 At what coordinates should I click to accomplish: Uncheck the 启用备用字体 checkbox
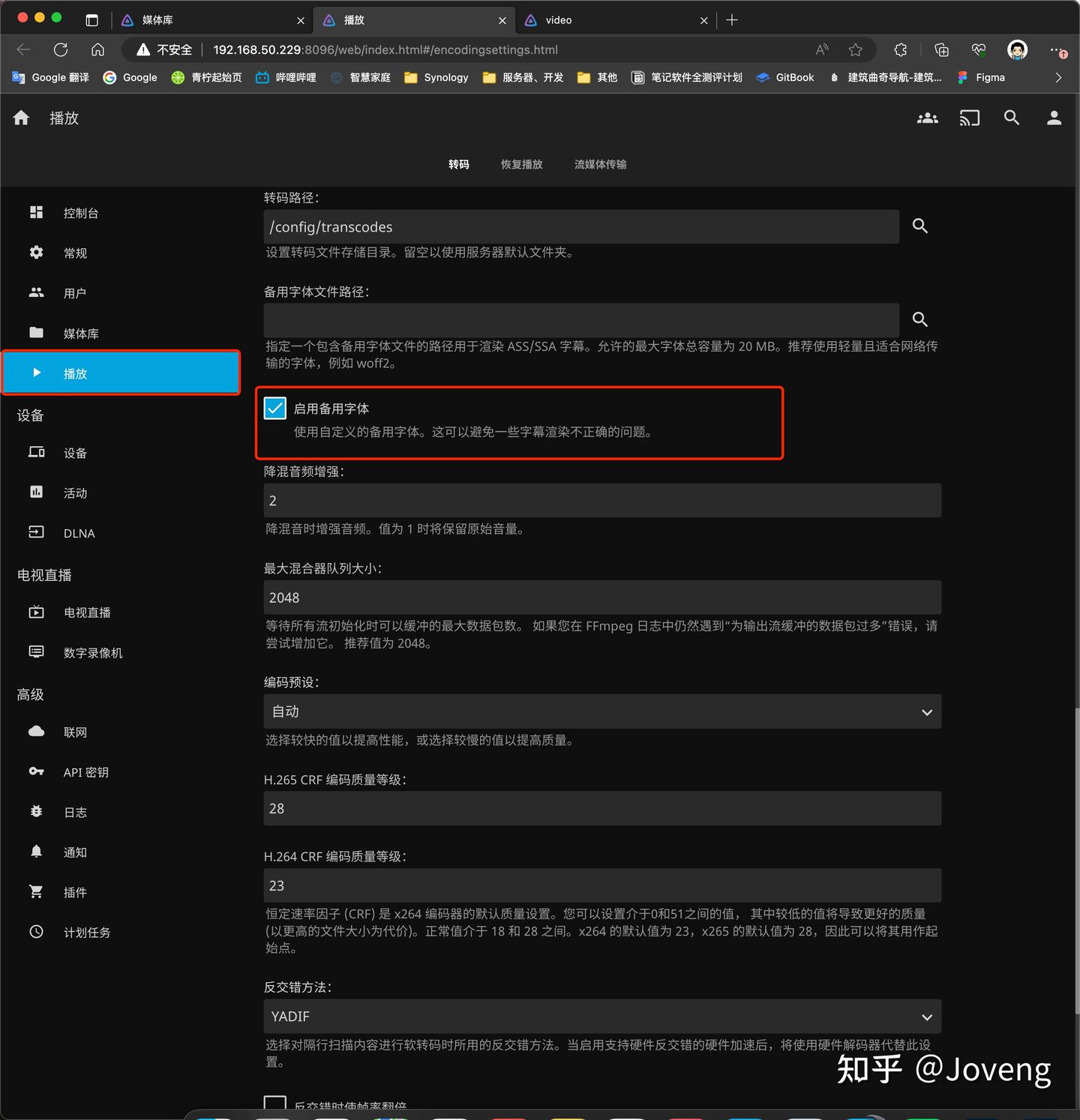click(275, 408)
